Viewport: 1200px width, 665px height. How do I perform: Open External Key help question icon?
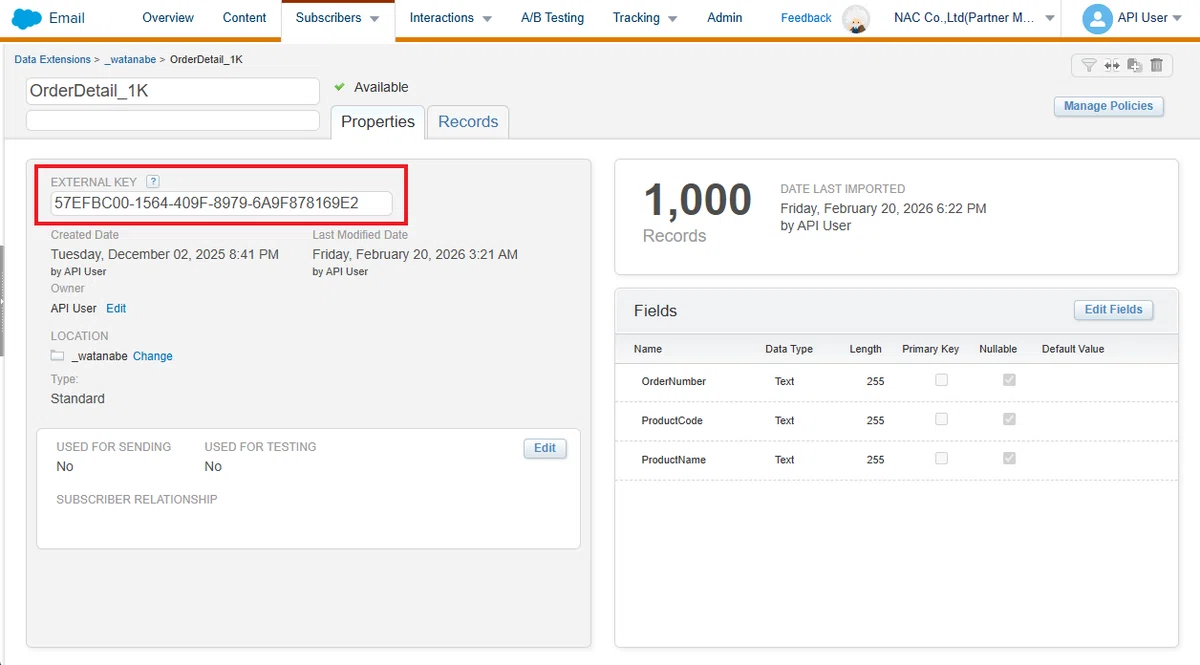[x=153, y=182]
